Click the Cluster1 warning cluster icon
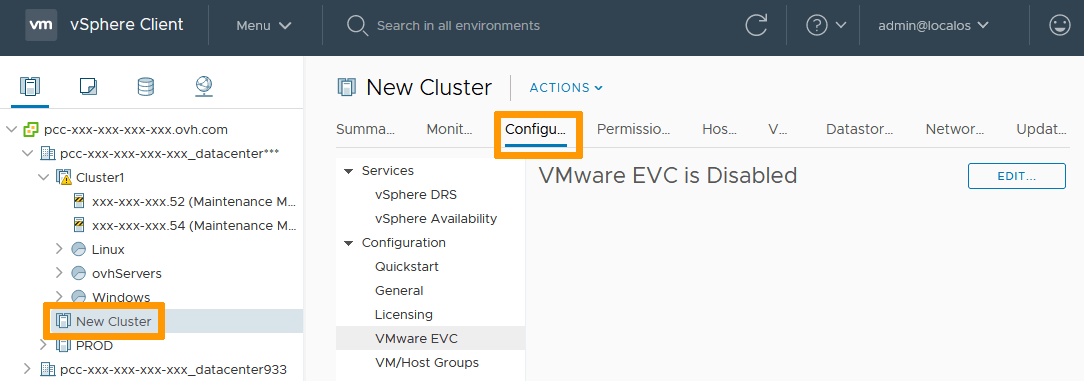 point(64,178)
